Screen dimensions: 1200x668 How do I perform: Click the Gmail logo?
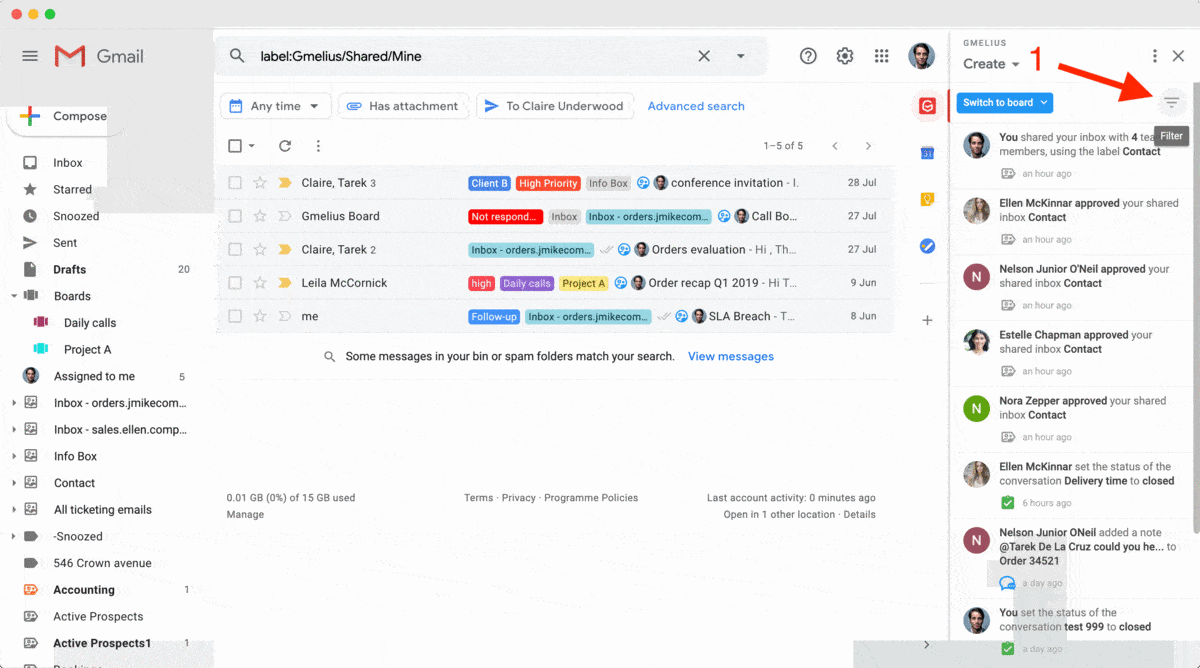pyautogui.click(x=100, y=56)
